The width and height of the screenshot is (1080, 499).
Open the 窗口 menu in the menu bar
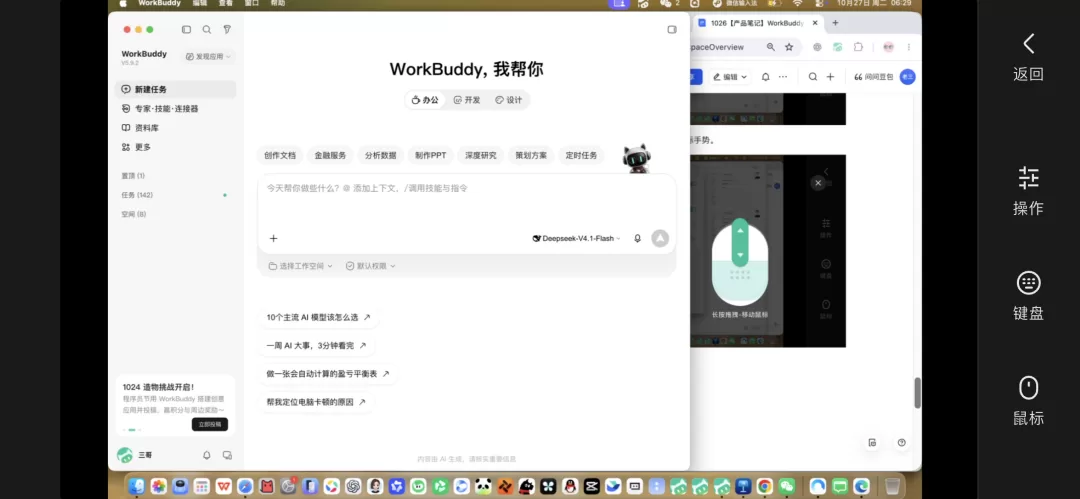[x=251, y=3]
